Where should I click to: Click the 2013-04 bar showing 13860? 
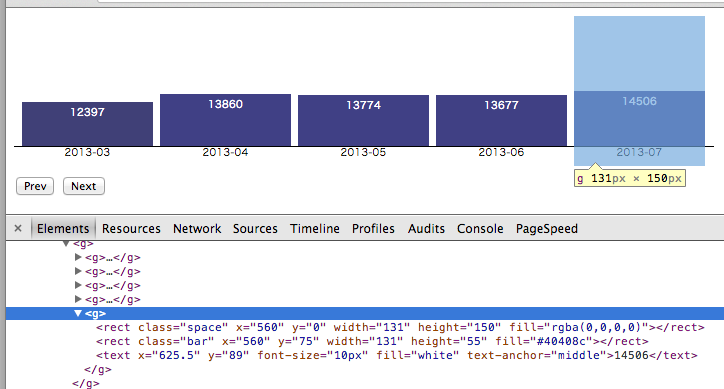[x=225, y=120]
